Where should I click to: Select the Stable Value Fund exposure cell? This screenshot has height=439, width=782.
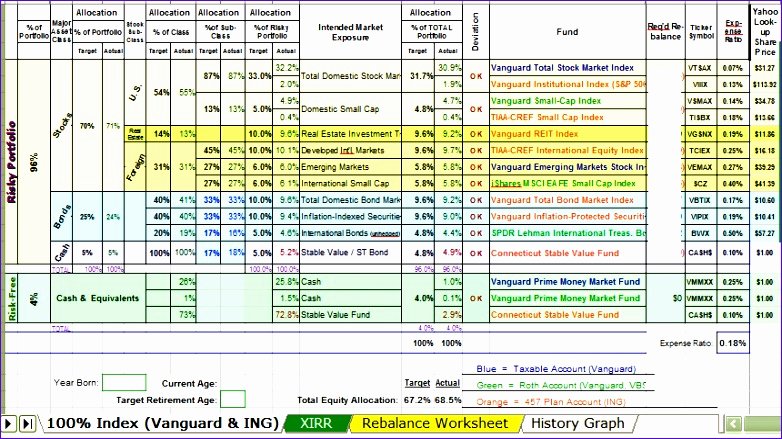coord(351,315)
